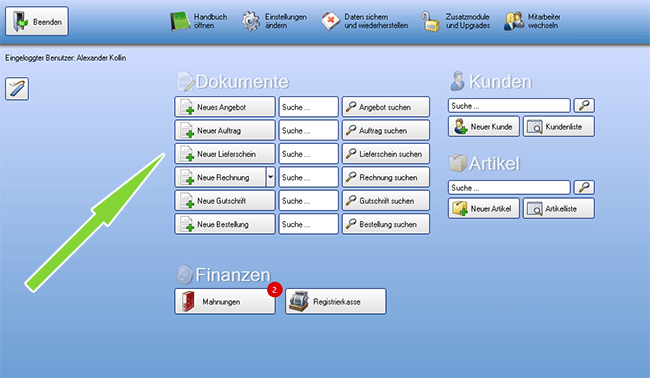
Task: Focus the Bestellung search field
Action: [x=308, y=224]
